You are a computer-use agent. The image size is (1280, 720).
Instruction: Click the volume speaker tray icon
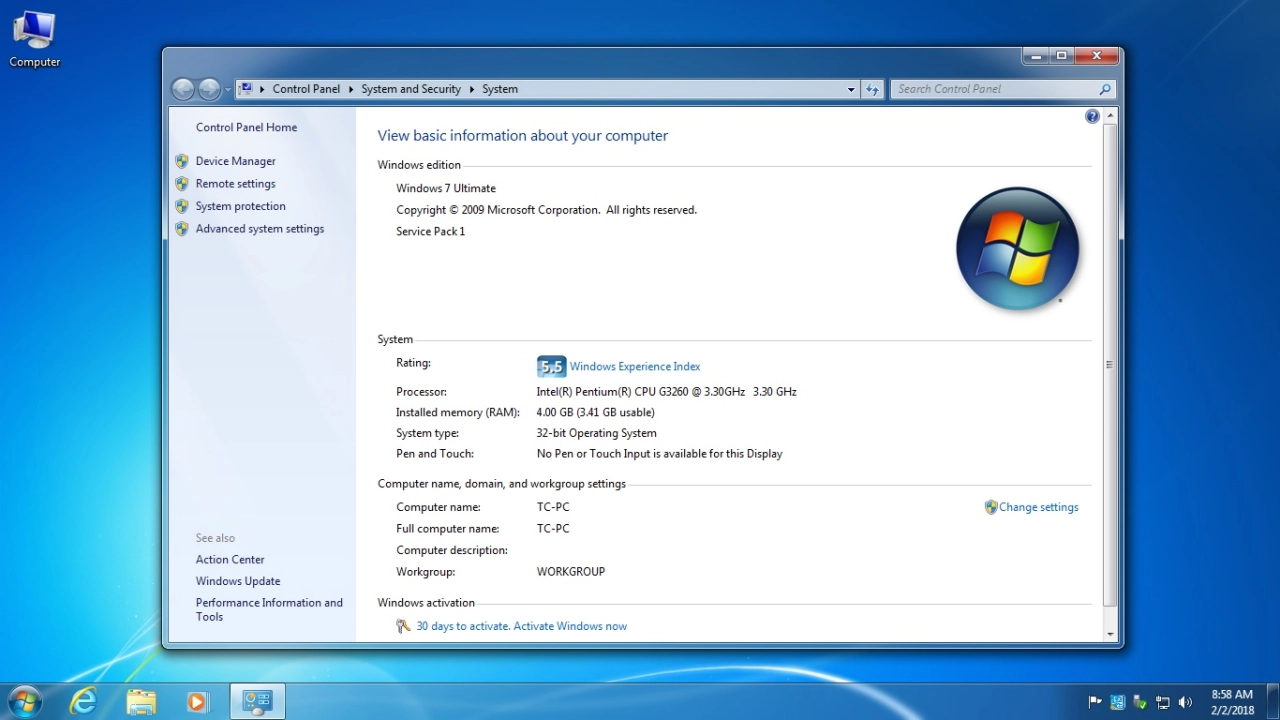1185,702
